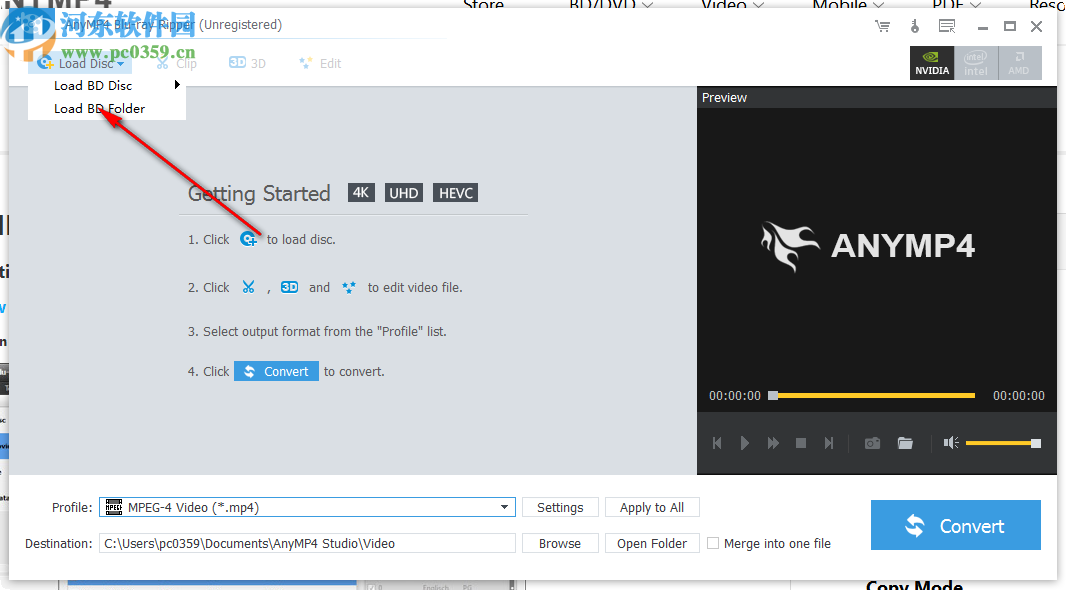Open the Load Disc dropdown
The width and height of the screenshot is (1066, 590).
[x=80, y=63]
